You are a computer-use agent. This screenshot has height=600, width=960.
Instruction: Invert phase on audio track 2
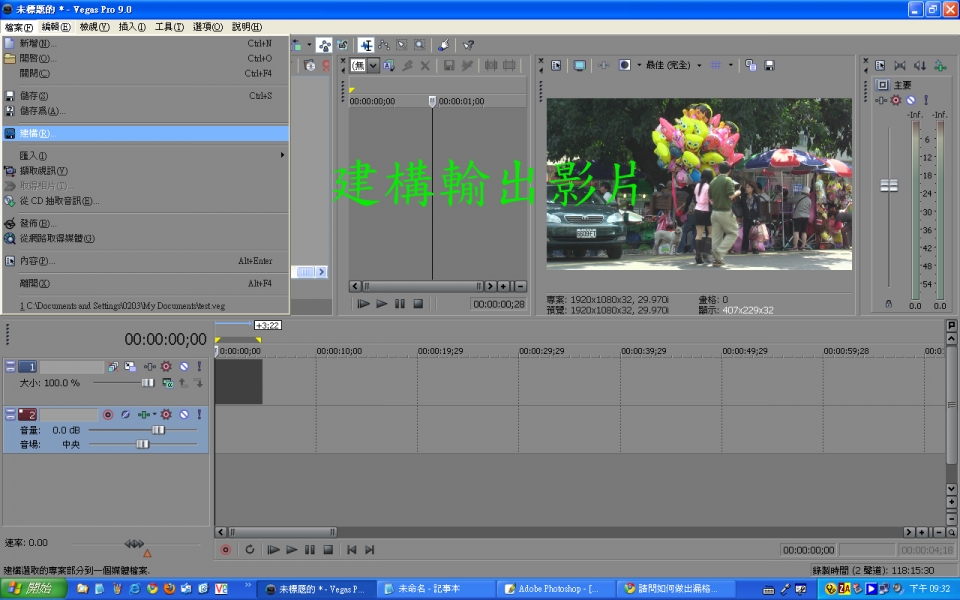126,414
